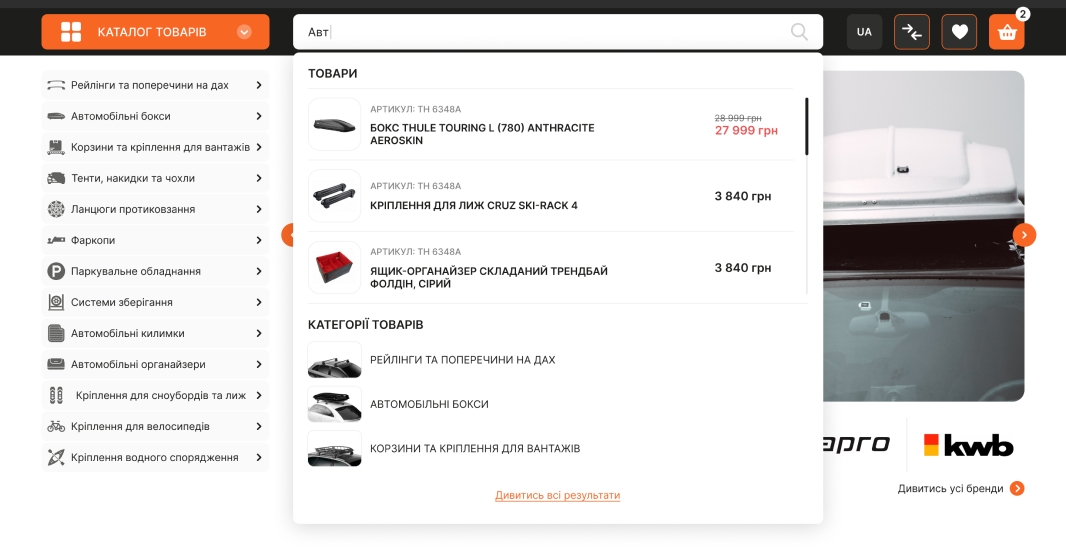The height and width of the screenshot is (552, 1066).
Task: Click the Ланцюги противоковзання wheel icon
Action: (56, 209)
